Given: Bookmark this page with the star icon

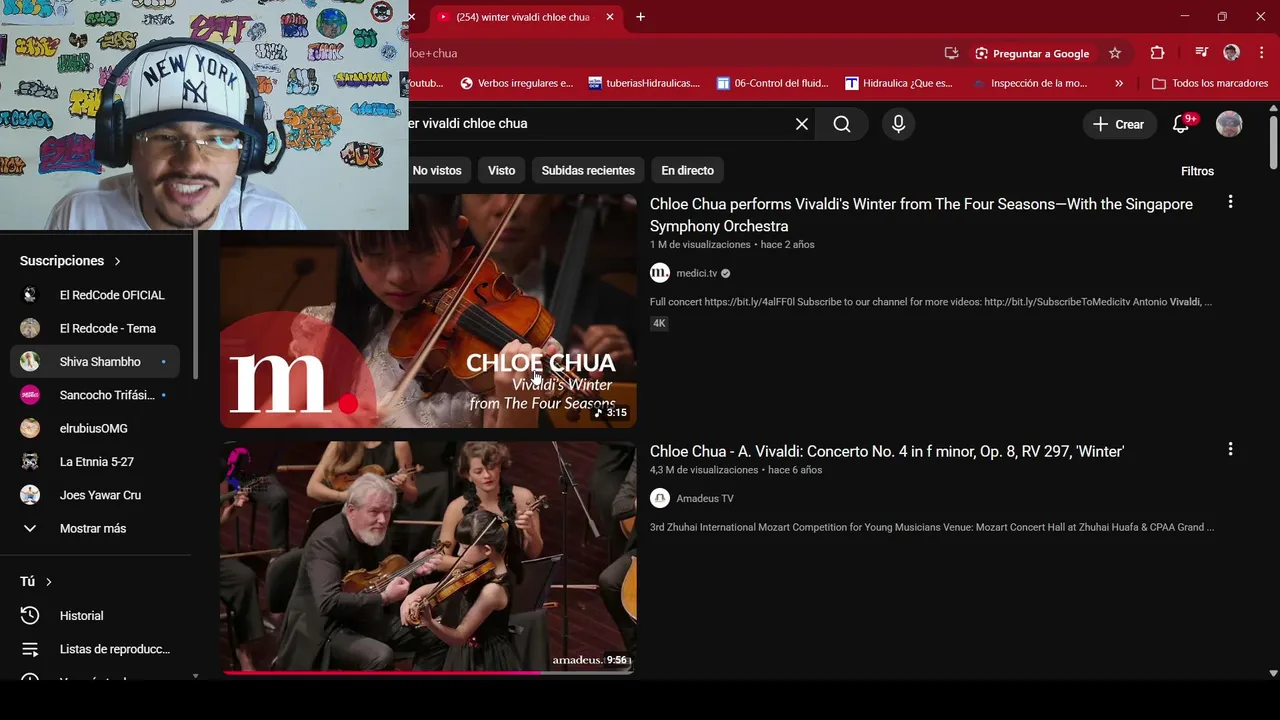Looking at the screenshot, I should click(1115, 53).
